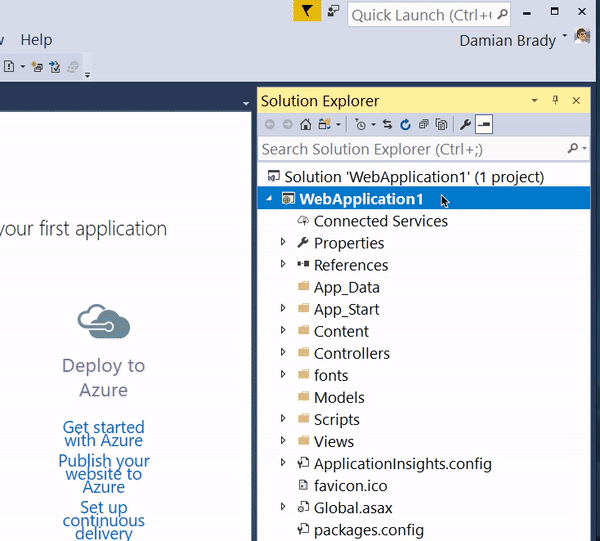Expand the Controllers folder
600x541 pixels.
(283, 352)
